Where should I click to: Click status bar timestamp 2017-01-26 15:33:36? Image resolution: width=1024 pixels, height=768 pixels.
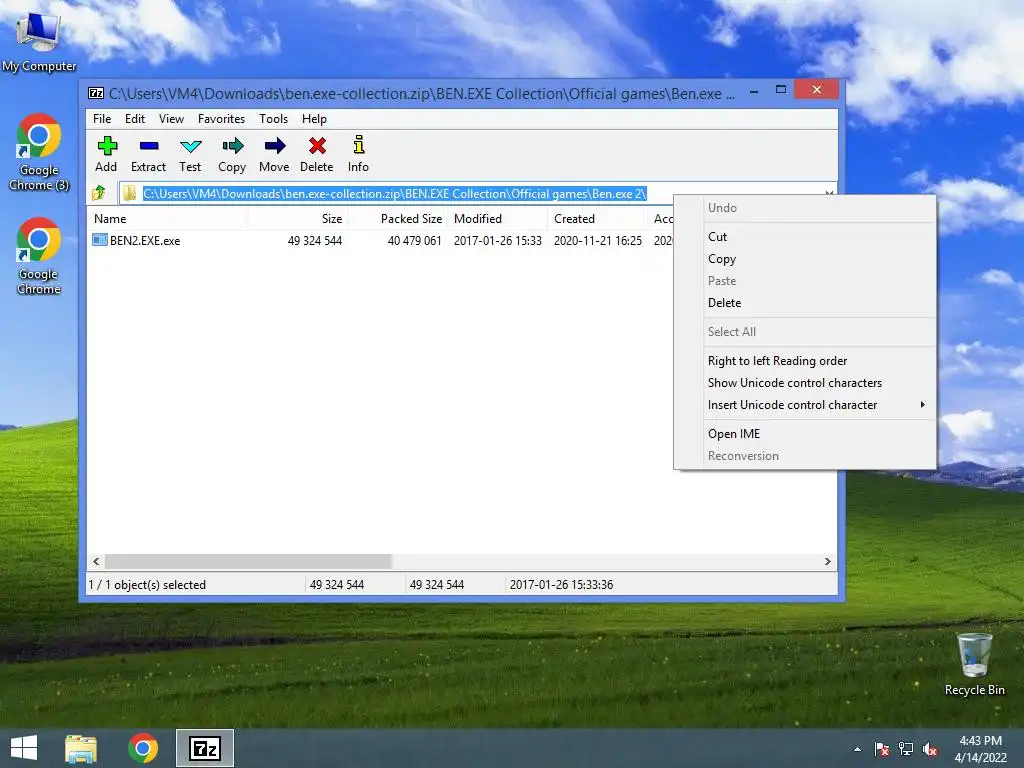tap(562, 584)
